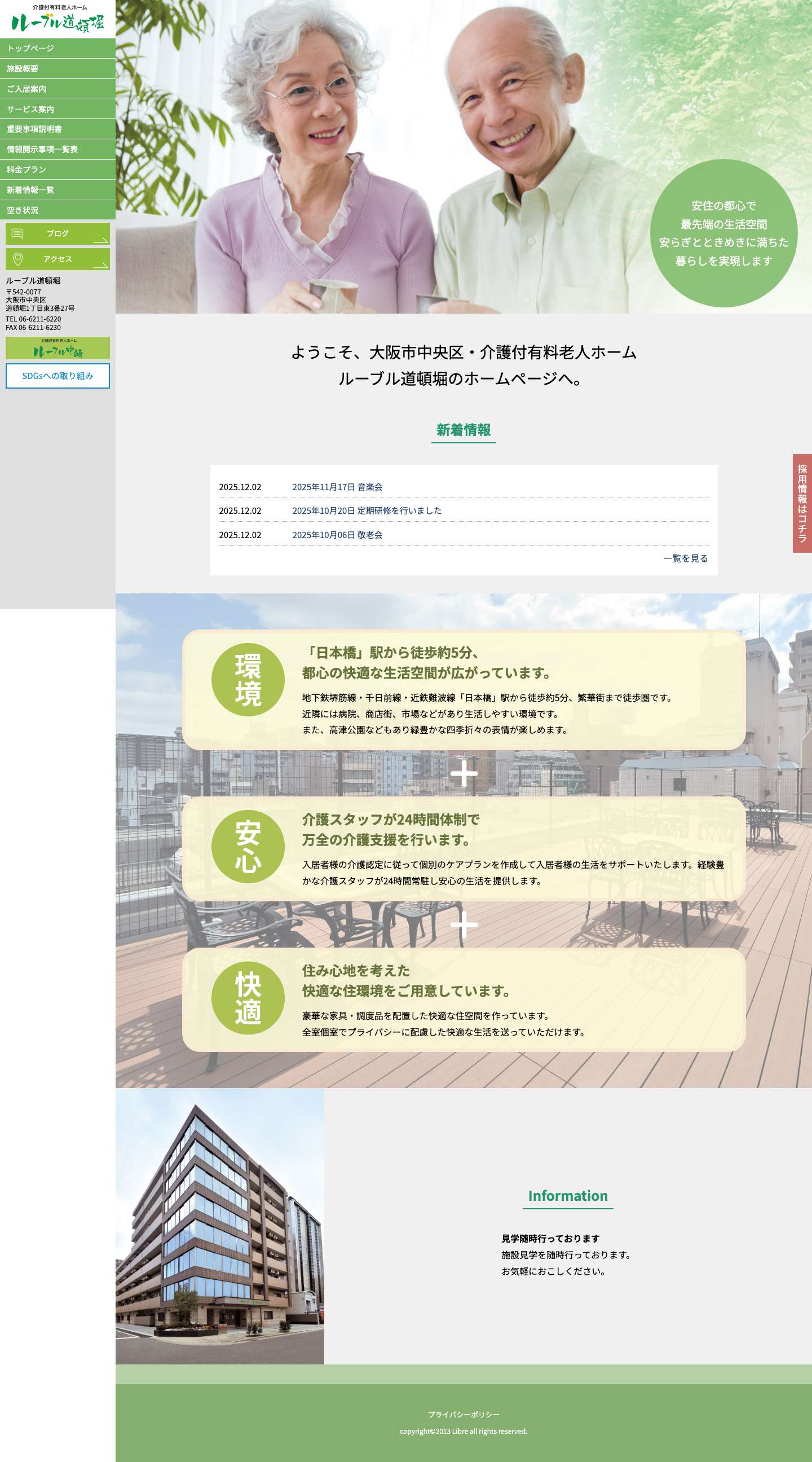This screenshot has width=812, height=1462.
Task: Click the building exterior photo
Action: pyautogui.click(x=219, y=1226)
